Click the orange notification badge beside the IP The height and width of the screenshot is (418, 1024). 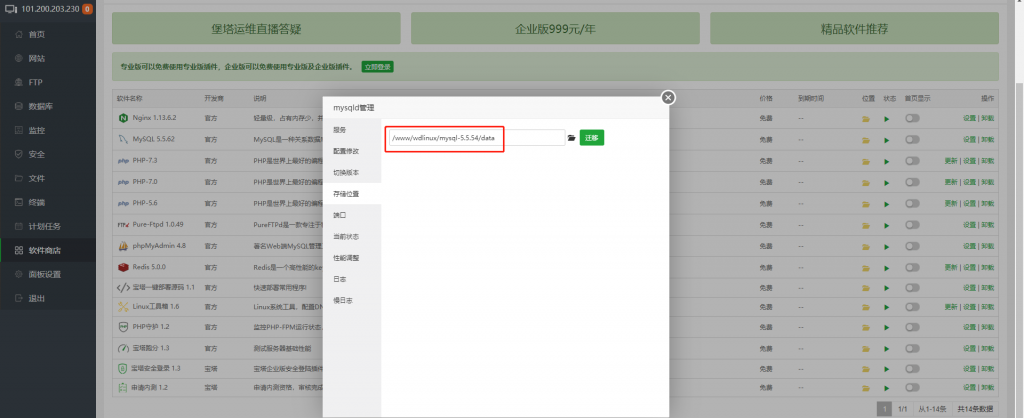click(x=87, y=9)
